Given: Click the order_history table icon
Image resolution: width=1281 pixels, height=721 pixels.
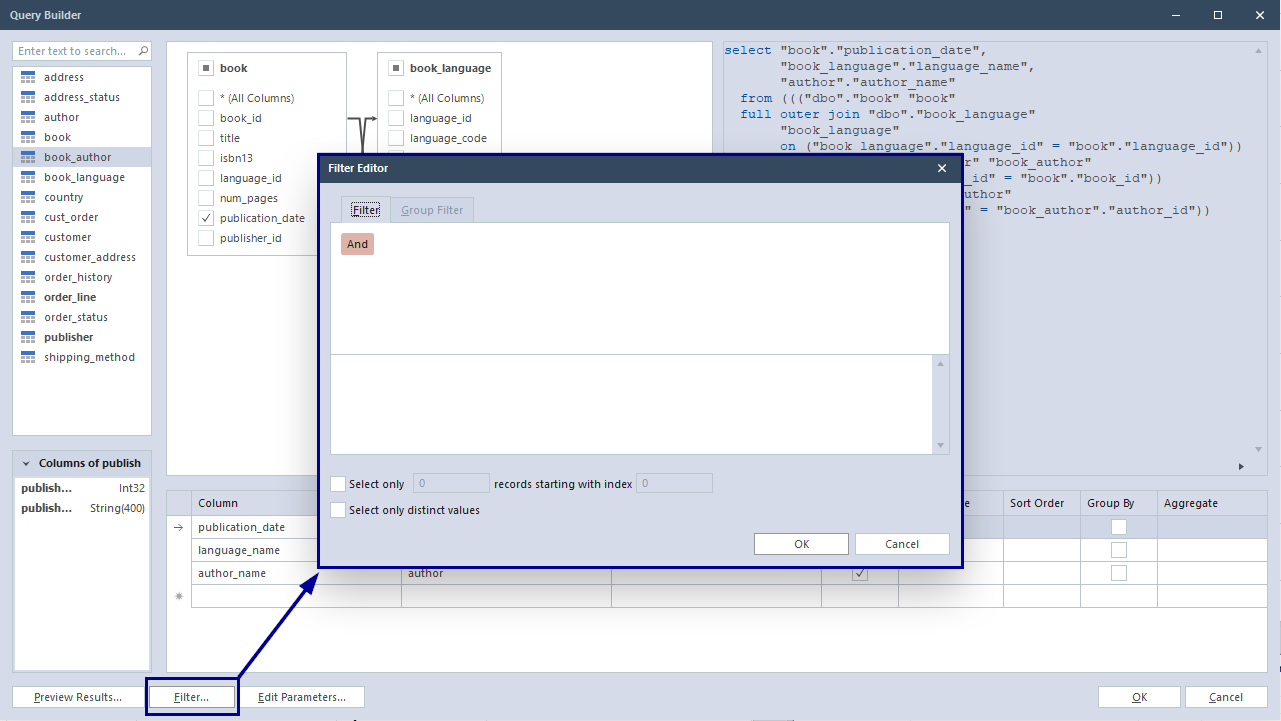Looking at the screenshot, I should (28, 277).
